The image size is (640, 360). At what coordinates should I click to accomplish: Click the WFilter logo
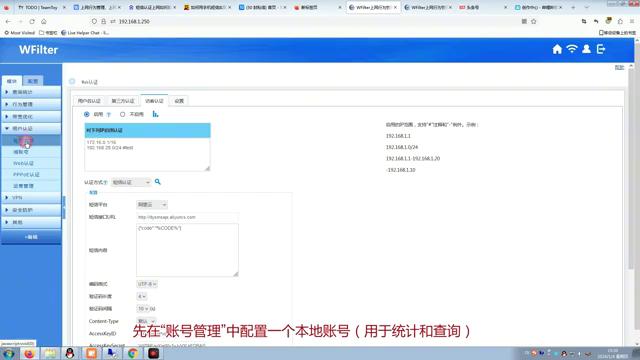[38, 50]
